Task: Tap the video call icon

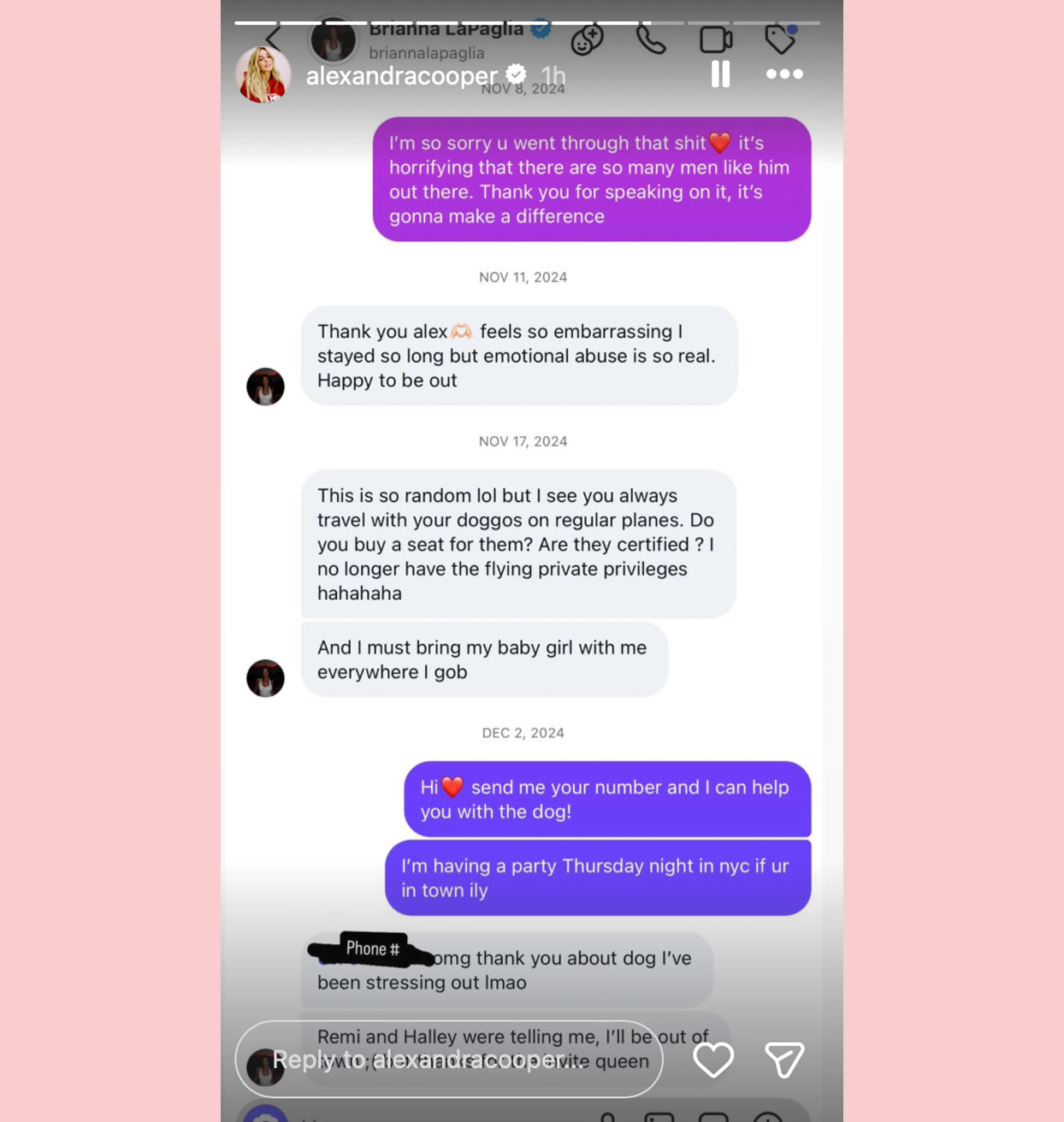Action: (716, 39)
